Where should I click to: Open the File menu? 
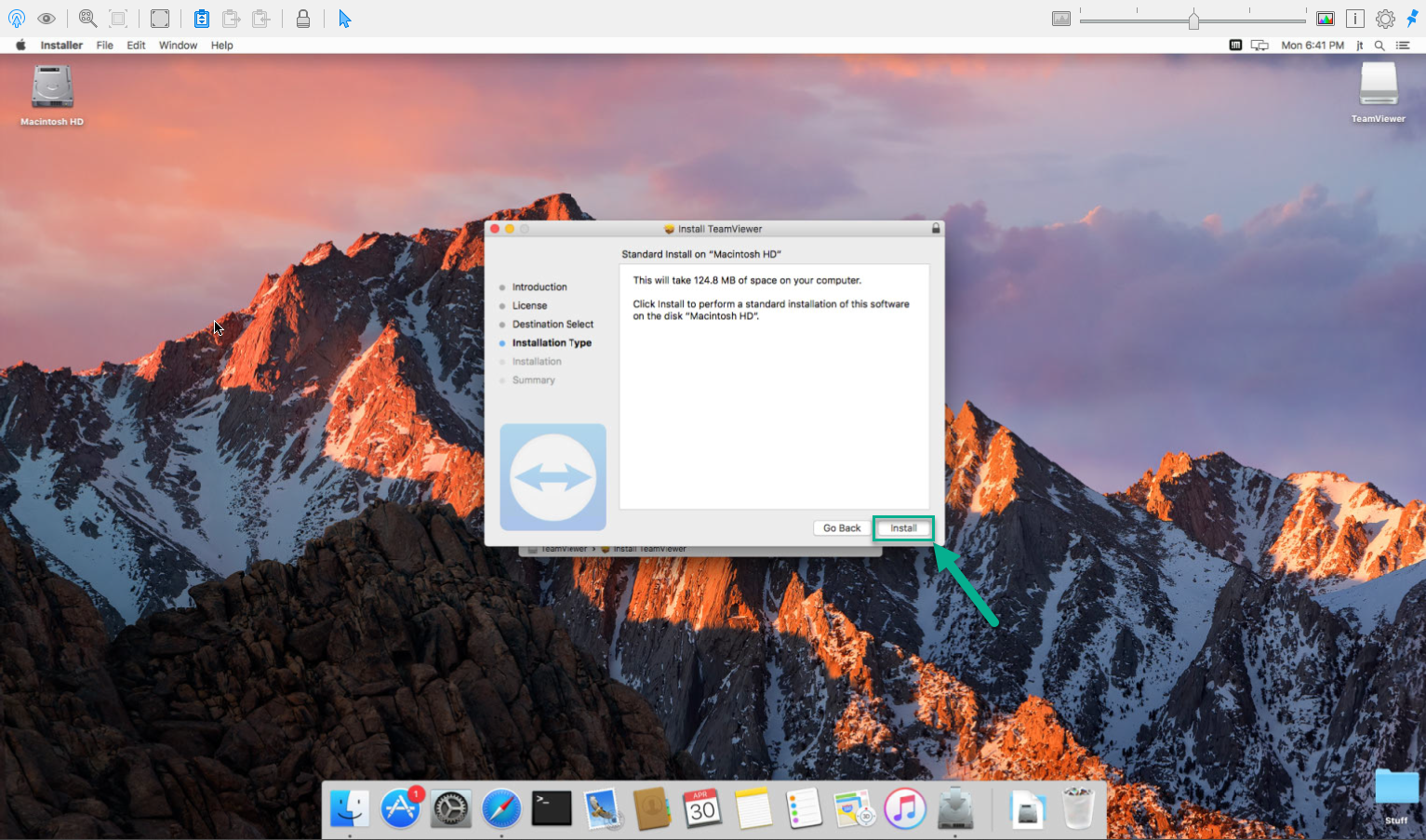click(105, 45)
